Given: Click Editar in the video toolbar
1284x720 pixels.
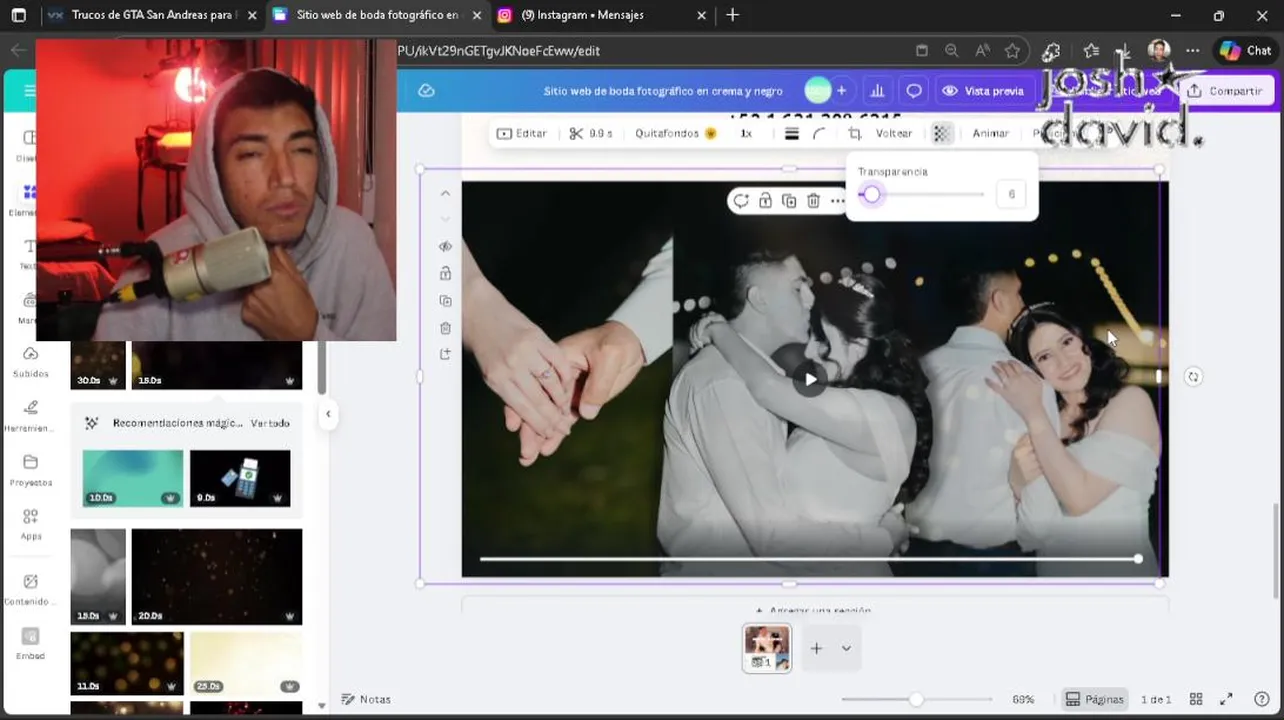Looking at the screenshot, I should 521,133.
